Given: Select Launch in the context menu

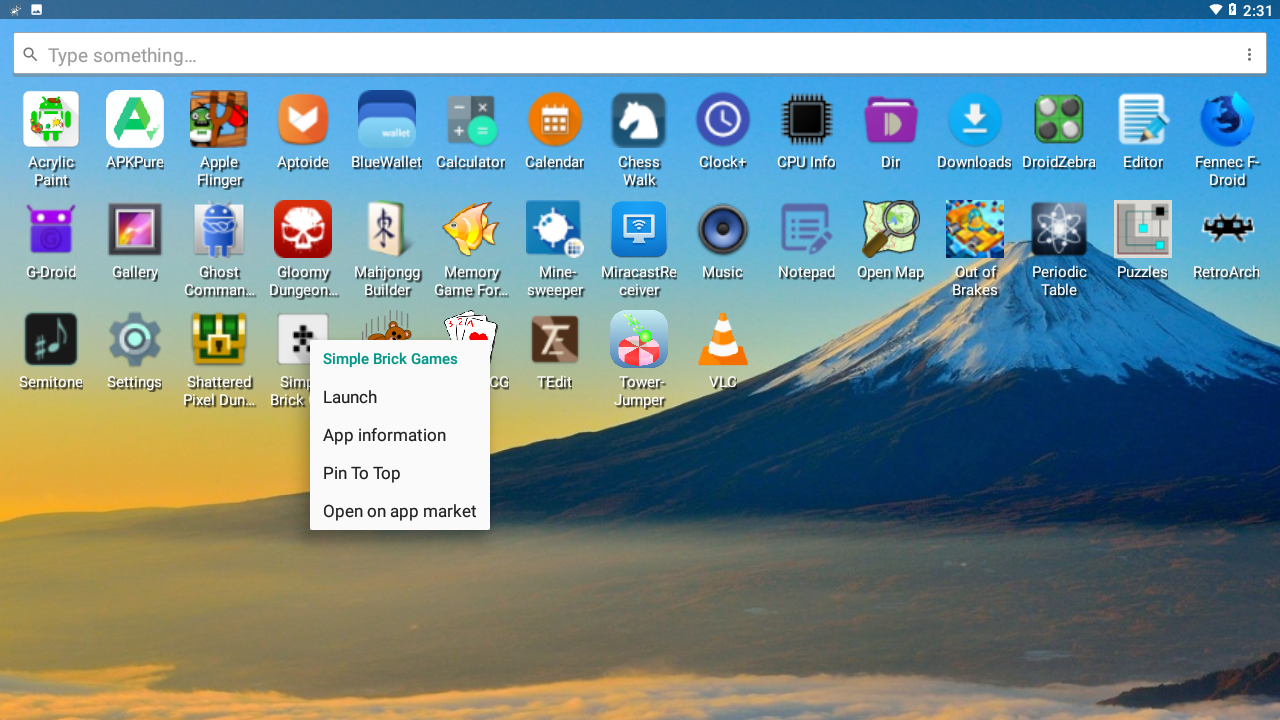Looking at the screenshot, I should point(400,397).
